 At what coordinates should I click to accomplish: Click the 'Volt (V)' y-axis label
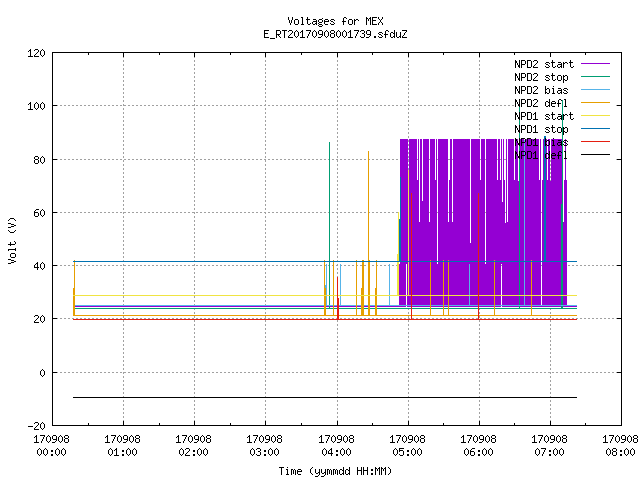[13, 241]
